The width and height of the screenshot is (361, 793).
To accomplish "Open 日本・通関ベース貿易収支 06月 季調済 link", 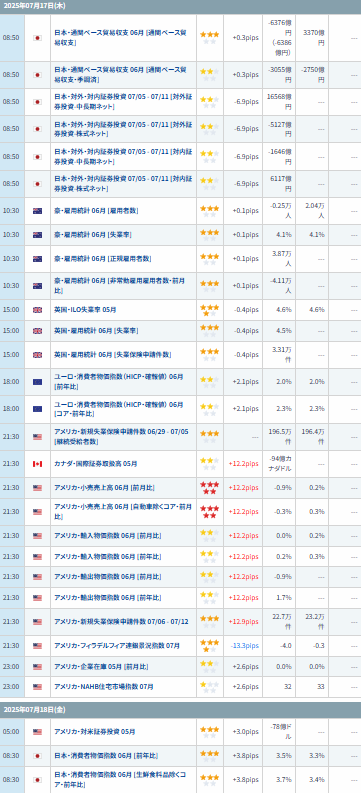I will 120,75.
